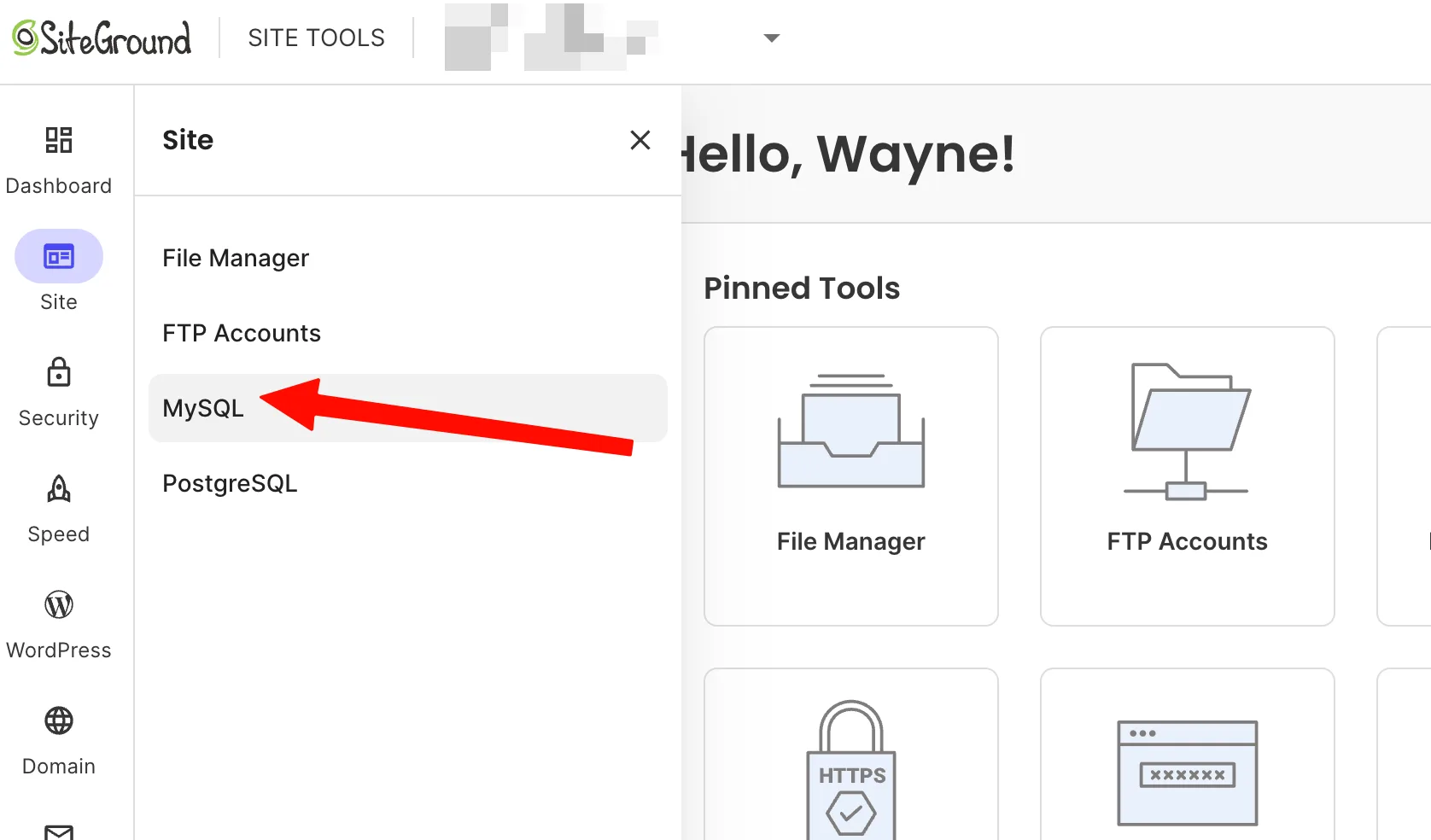Open the Domain globe icon
The image size is (1431, 840).
point(59,720)
